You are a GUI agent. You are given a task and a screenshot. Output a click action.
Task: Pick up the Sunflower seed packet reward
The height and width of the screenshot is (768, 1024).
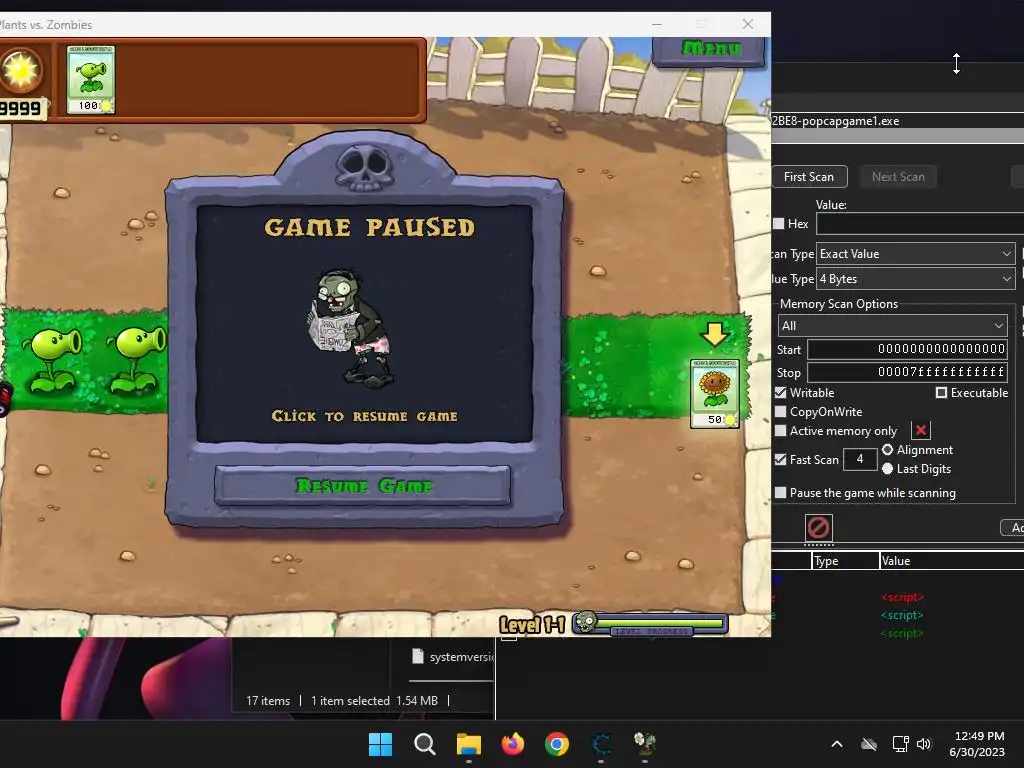click(714, 393)
